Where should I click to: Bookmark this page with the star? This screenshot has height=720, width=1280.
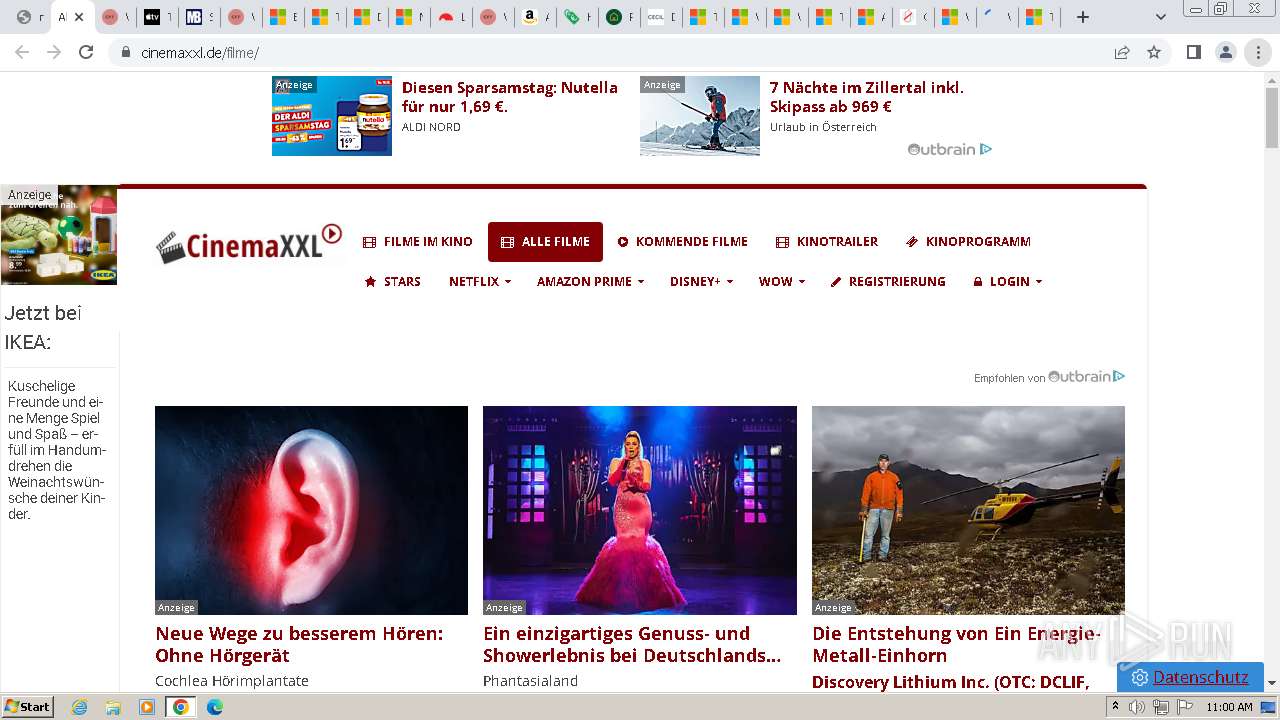(x=1154, y=53)
